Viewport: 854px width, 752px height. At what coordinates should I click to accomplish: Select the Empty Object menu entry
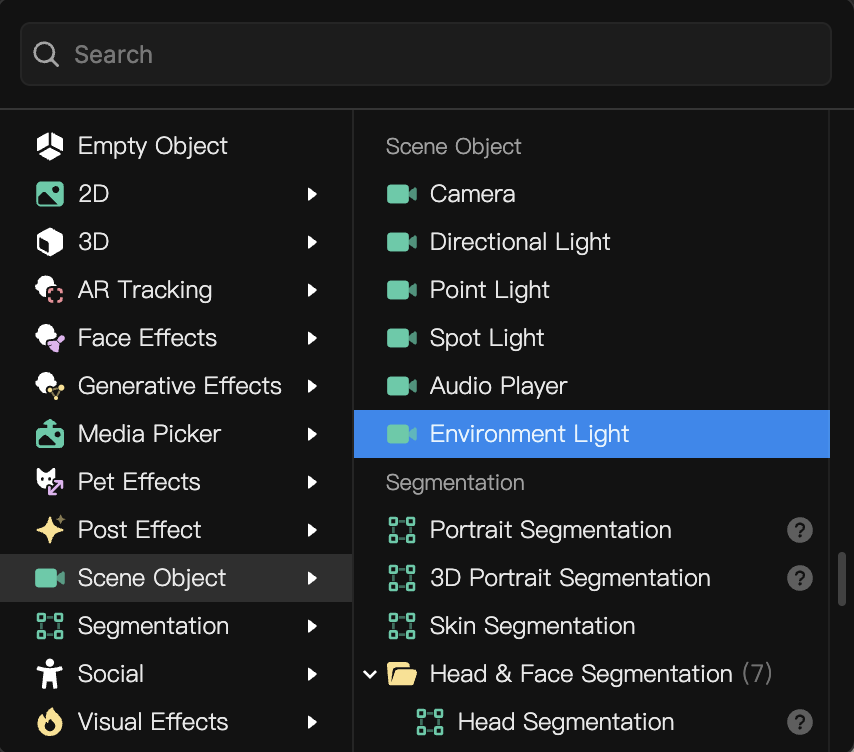point(176,146)
